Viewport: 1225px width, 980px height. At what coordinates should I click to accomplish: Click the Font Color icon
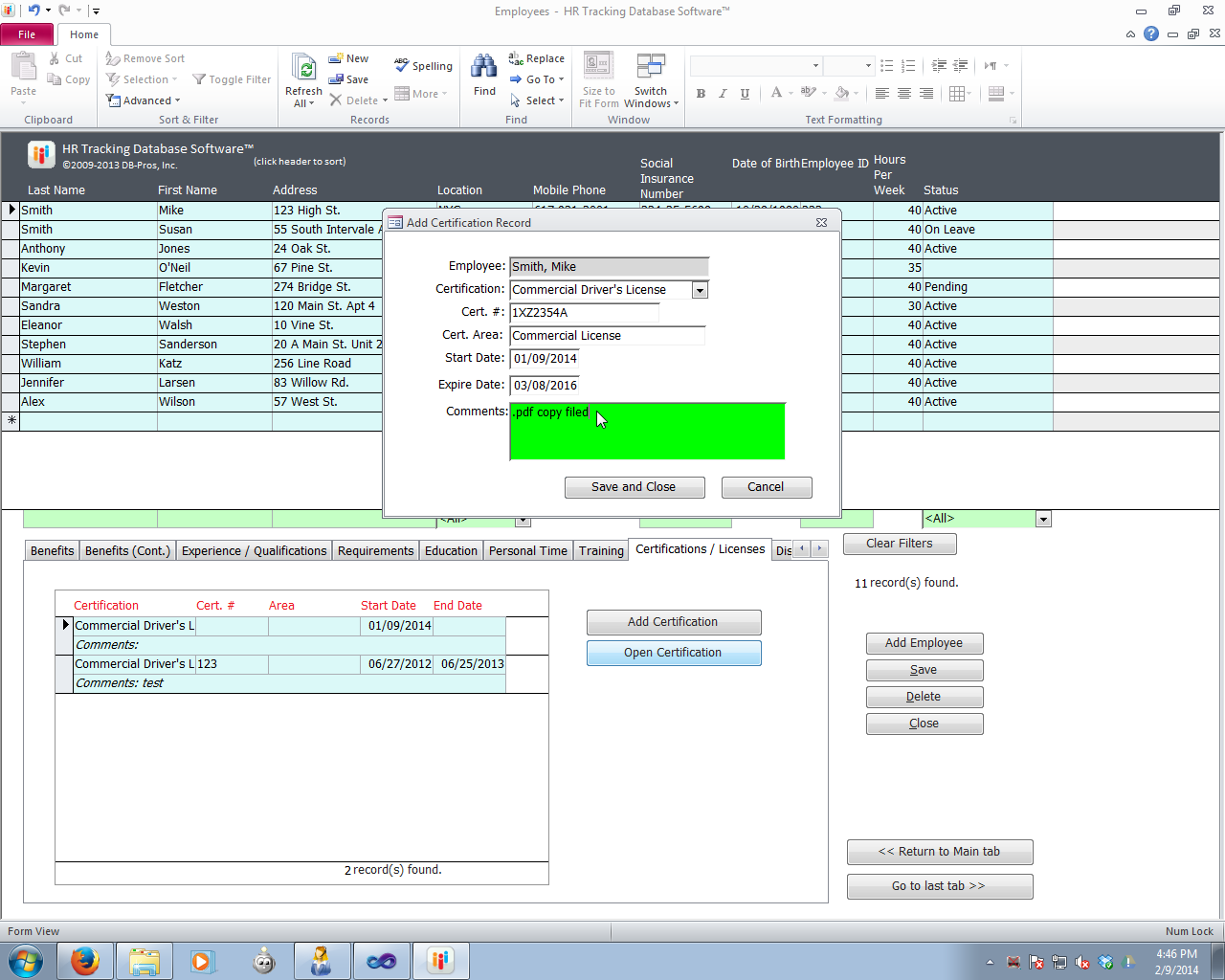tap(776, 93)
